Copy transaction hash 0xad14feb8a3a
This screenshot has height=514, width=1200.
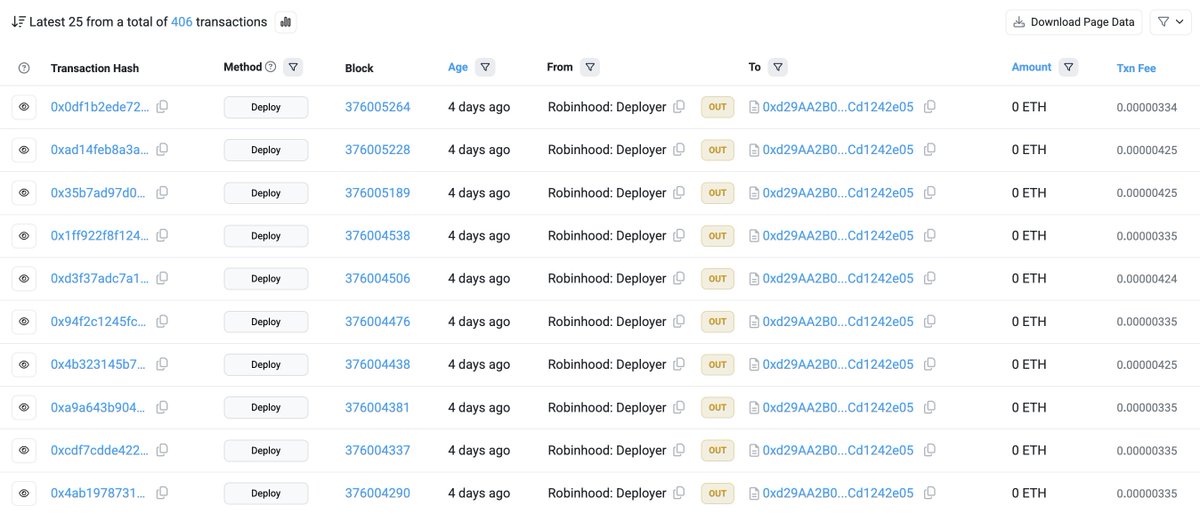[162, 150]
